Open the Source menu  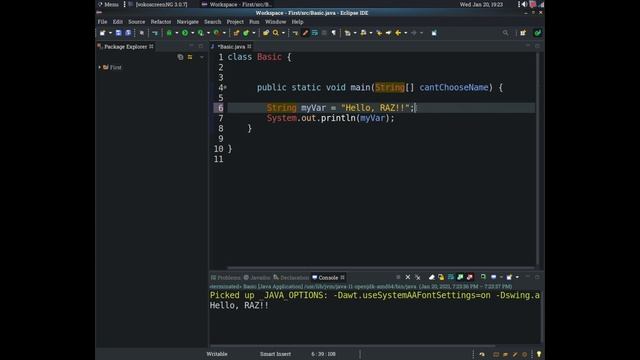click(136, 22)
